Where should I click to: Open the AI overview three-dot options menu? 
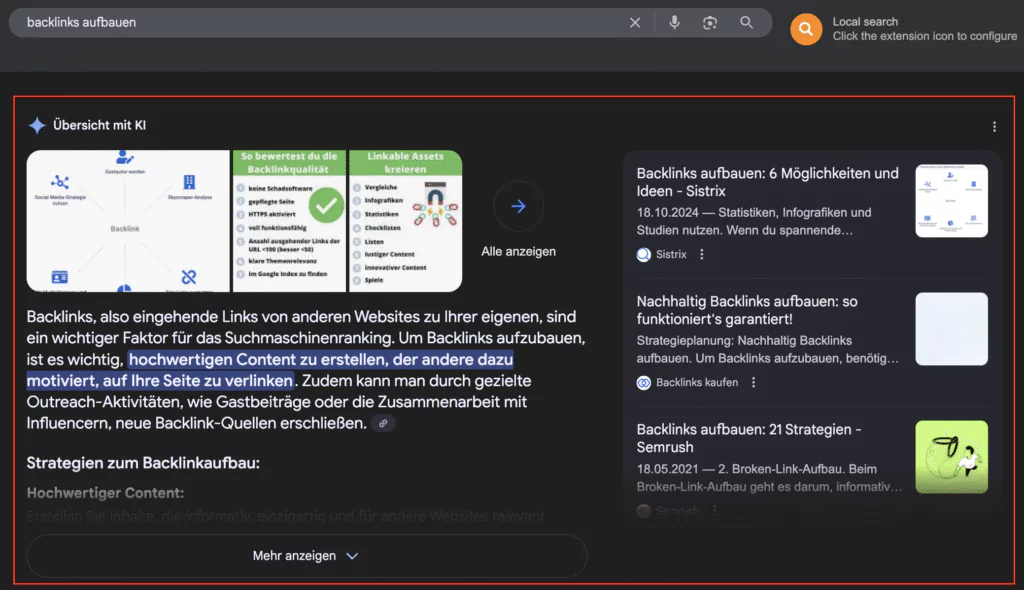pos(994,127)
